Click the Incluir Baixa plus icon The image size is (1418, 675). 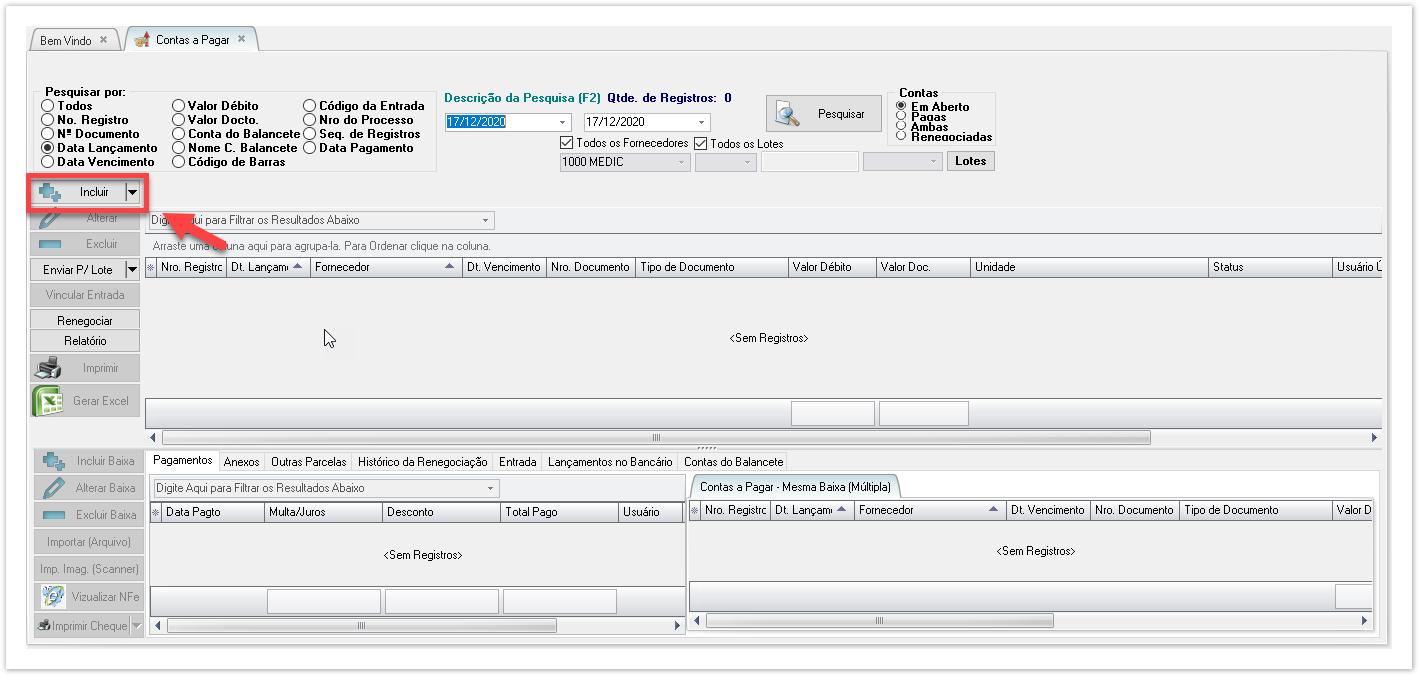[x=53, y=462]
